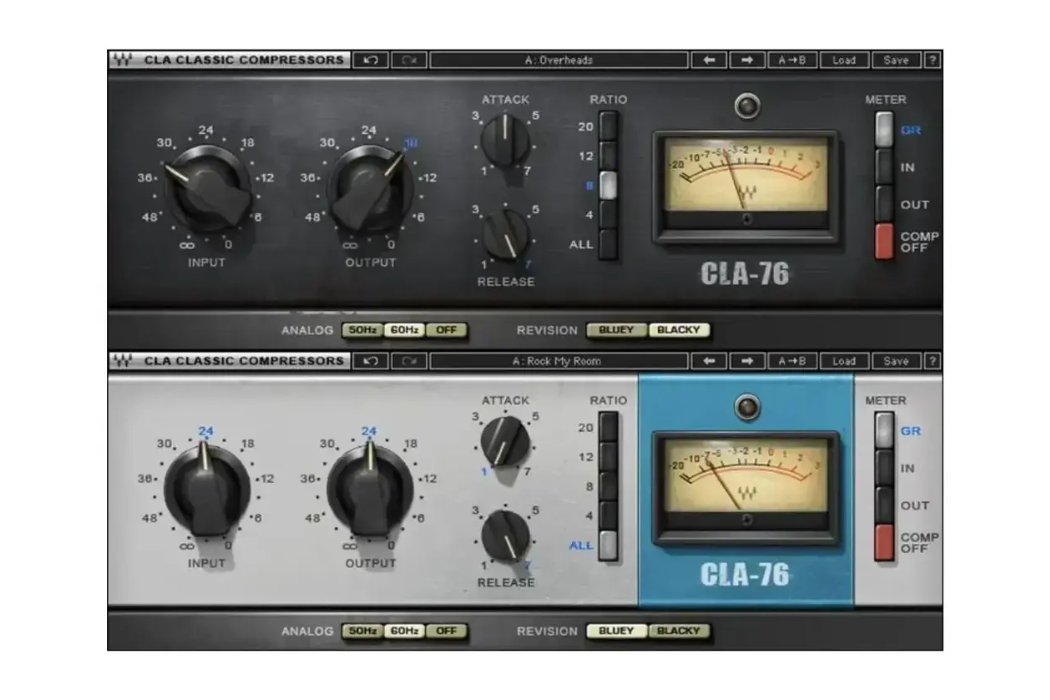
Task: Click the next preset arrow in the Rock My Room plugin
Action: [747, 361]
